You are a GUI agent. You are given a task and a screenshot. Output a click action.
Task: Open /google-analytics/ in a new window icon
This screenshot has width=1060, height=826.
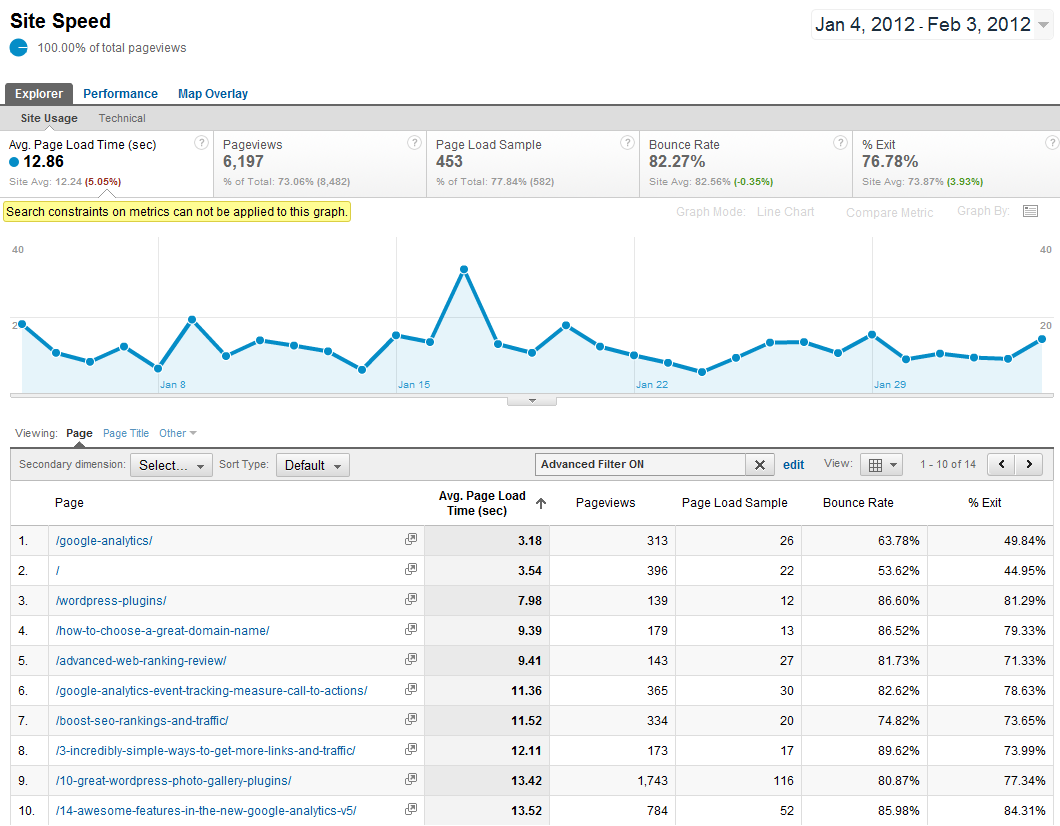pyautogui.click(x=410, y=538)
